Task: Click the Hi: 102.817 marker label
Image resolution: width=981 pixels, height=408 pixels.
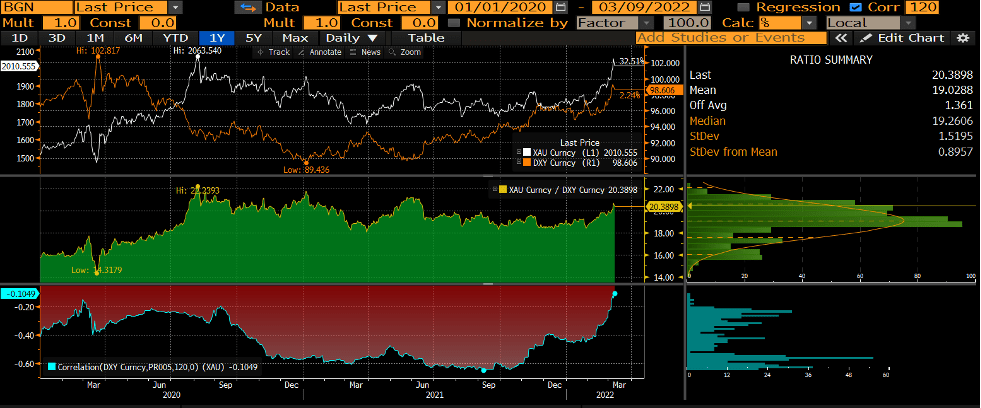Action: tap(96, 50)
